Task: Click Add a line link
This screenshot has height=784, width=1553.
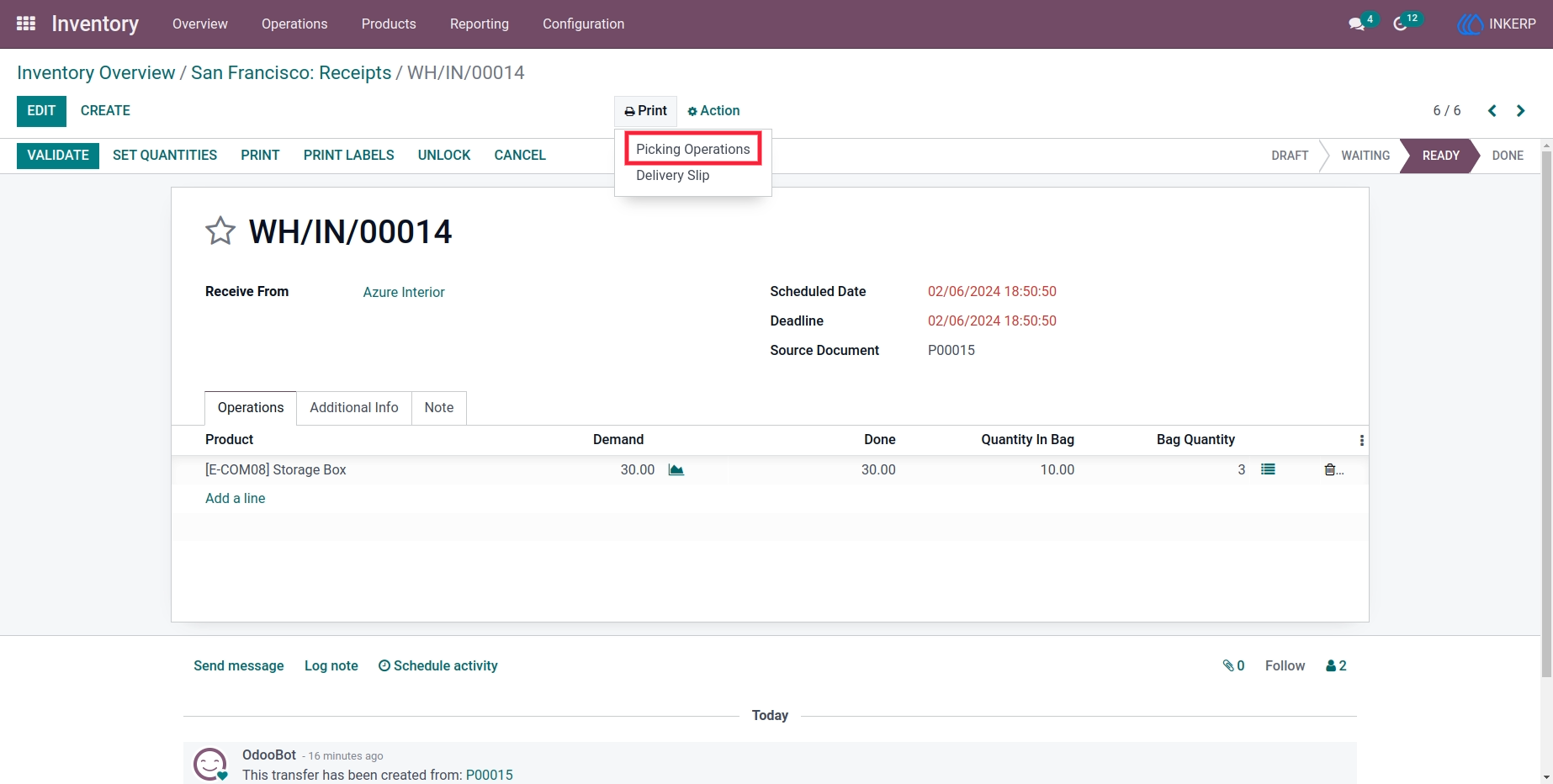Action: coord(236,498)
